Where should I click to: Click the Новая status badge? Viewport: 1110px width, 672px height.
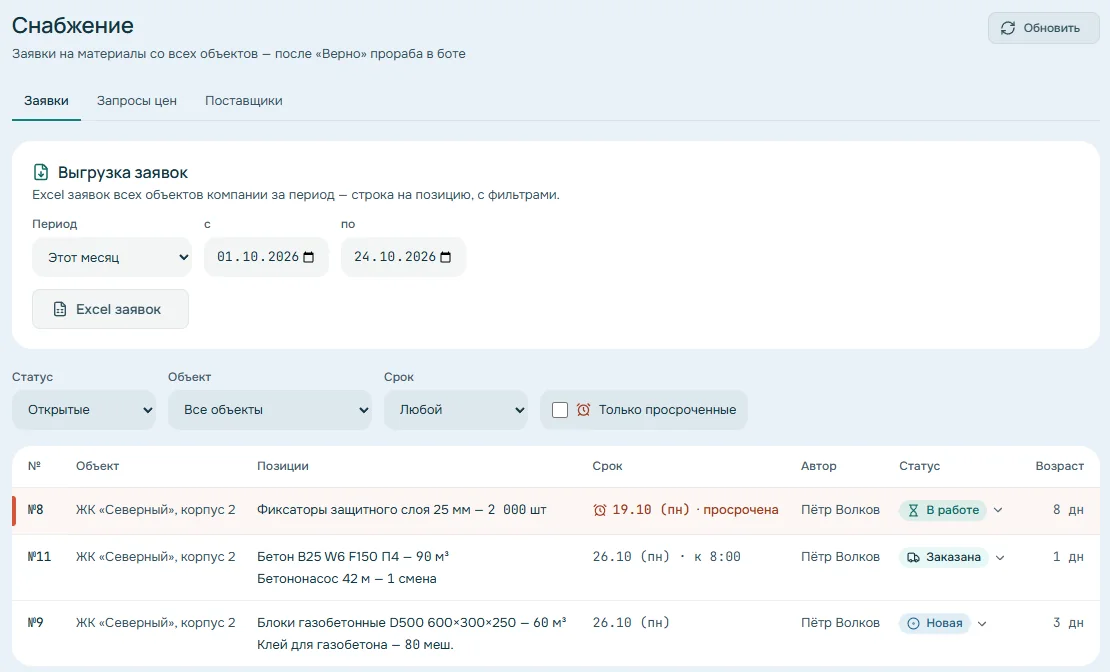pos(934,624)
